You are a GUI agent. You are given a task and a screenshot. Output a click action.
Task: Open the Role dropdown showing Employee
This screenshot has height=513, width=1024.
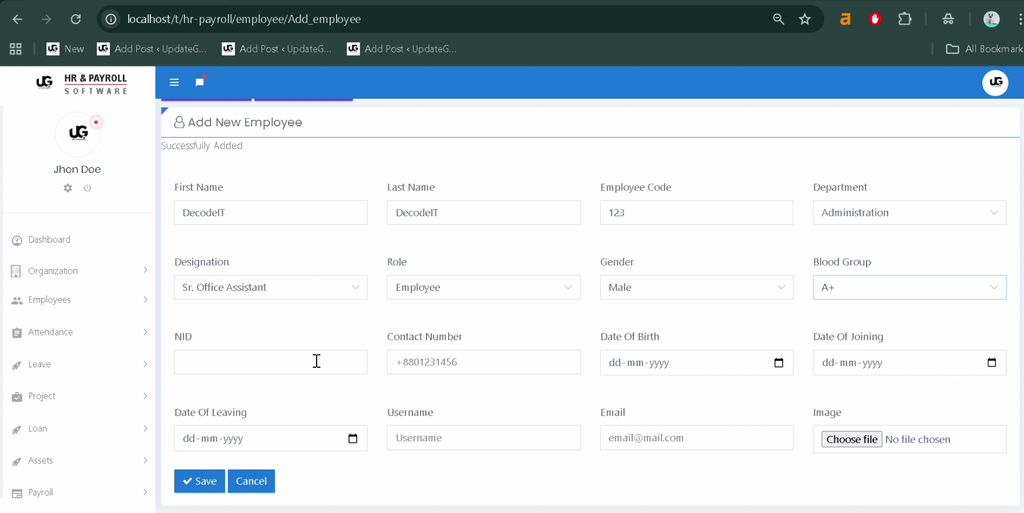click(483, 287)
